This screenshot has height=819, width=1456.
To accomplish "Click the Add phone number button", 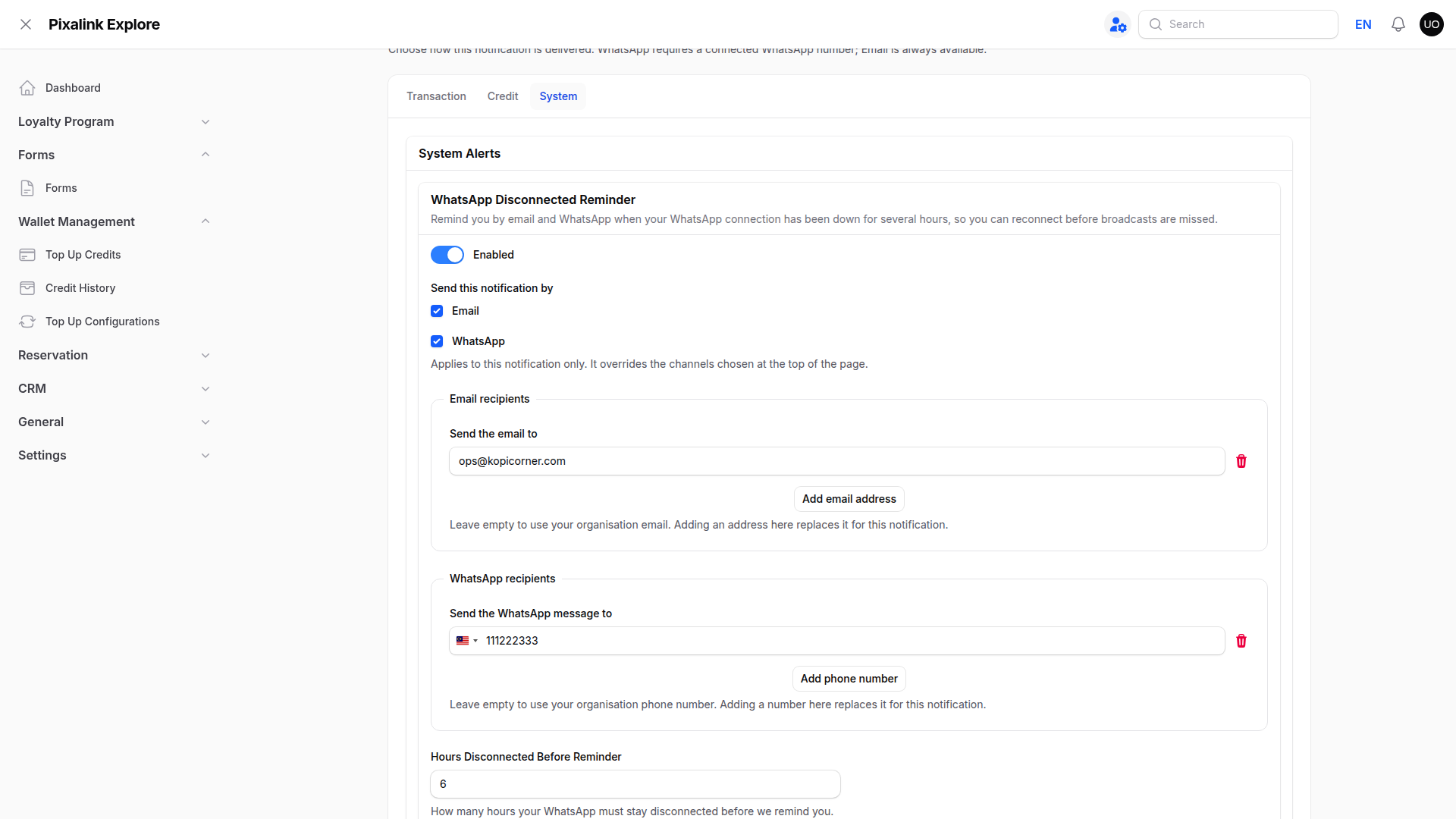I will tap(849, 679).
